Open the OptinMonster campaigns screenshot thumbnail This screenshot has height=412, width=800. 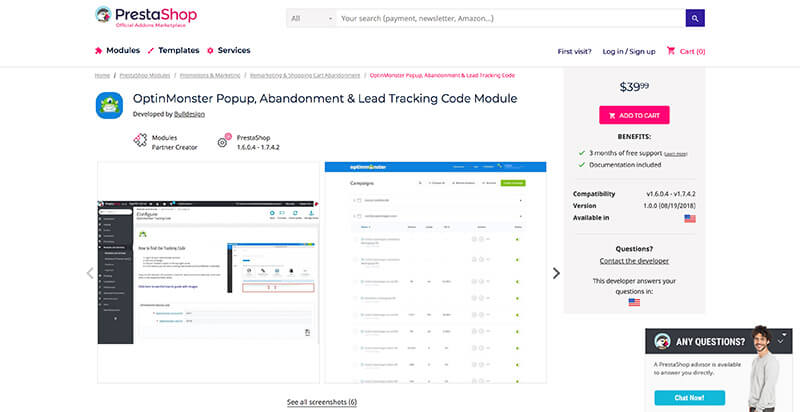[435, 272]
